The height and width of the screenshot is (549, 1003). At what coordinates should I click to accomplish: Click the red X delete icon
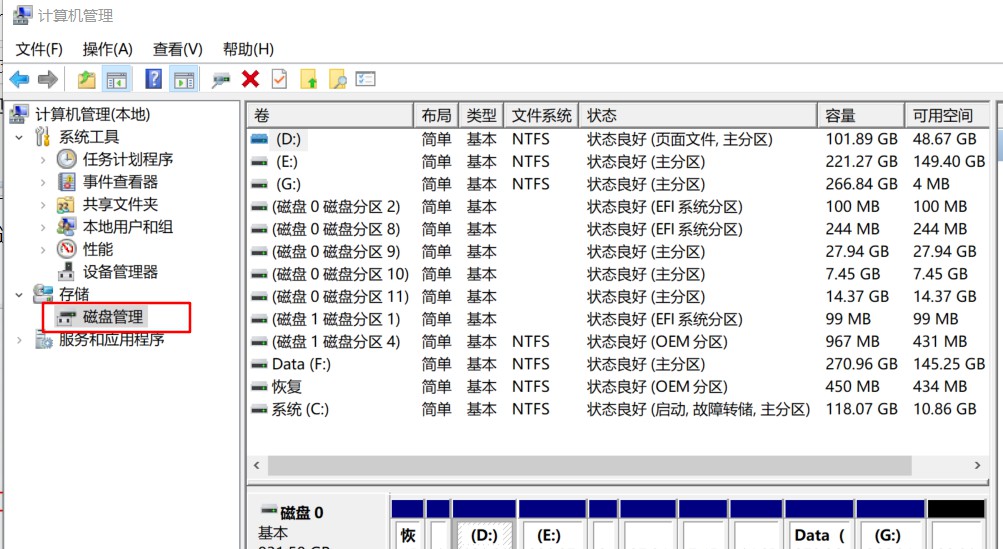(251, 79)
